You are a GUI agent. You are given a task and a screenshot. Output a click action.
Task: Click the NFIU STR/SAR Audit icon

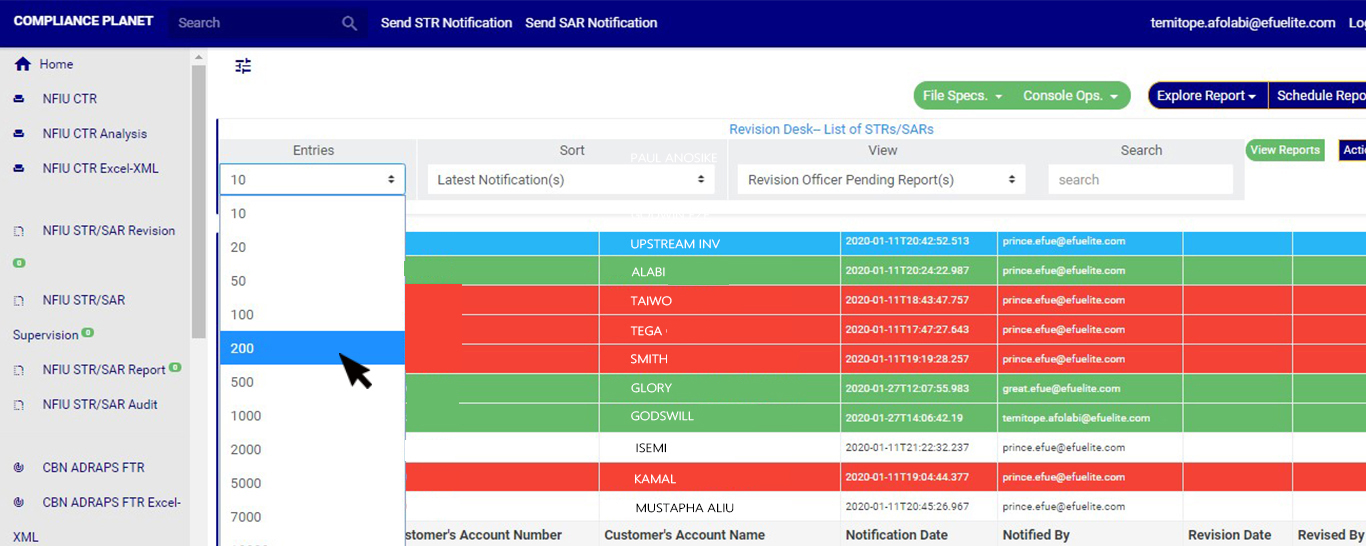[19, 405]
